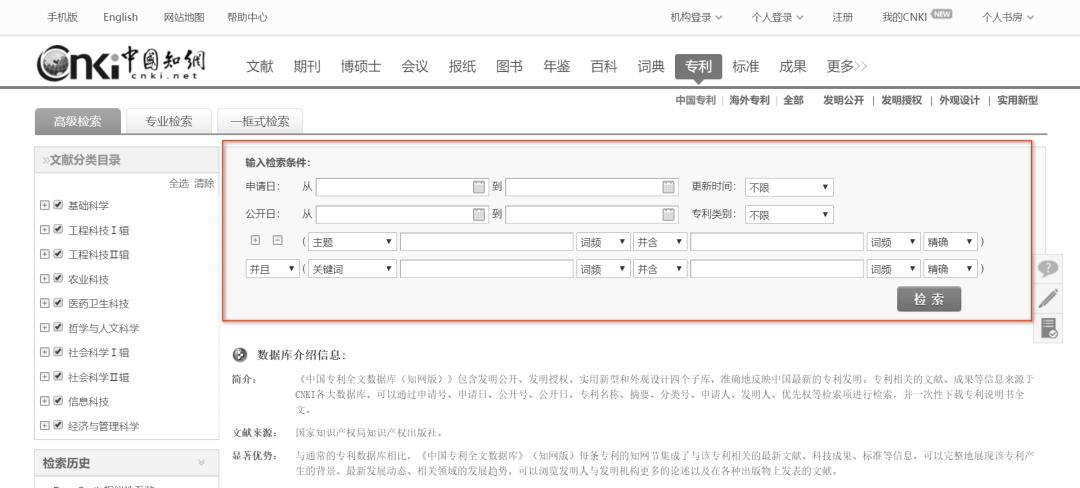Select 博硕士 in the main navigation
Image resolution: width=1080 pixels, height=488 pixels.
coord(361,66)
